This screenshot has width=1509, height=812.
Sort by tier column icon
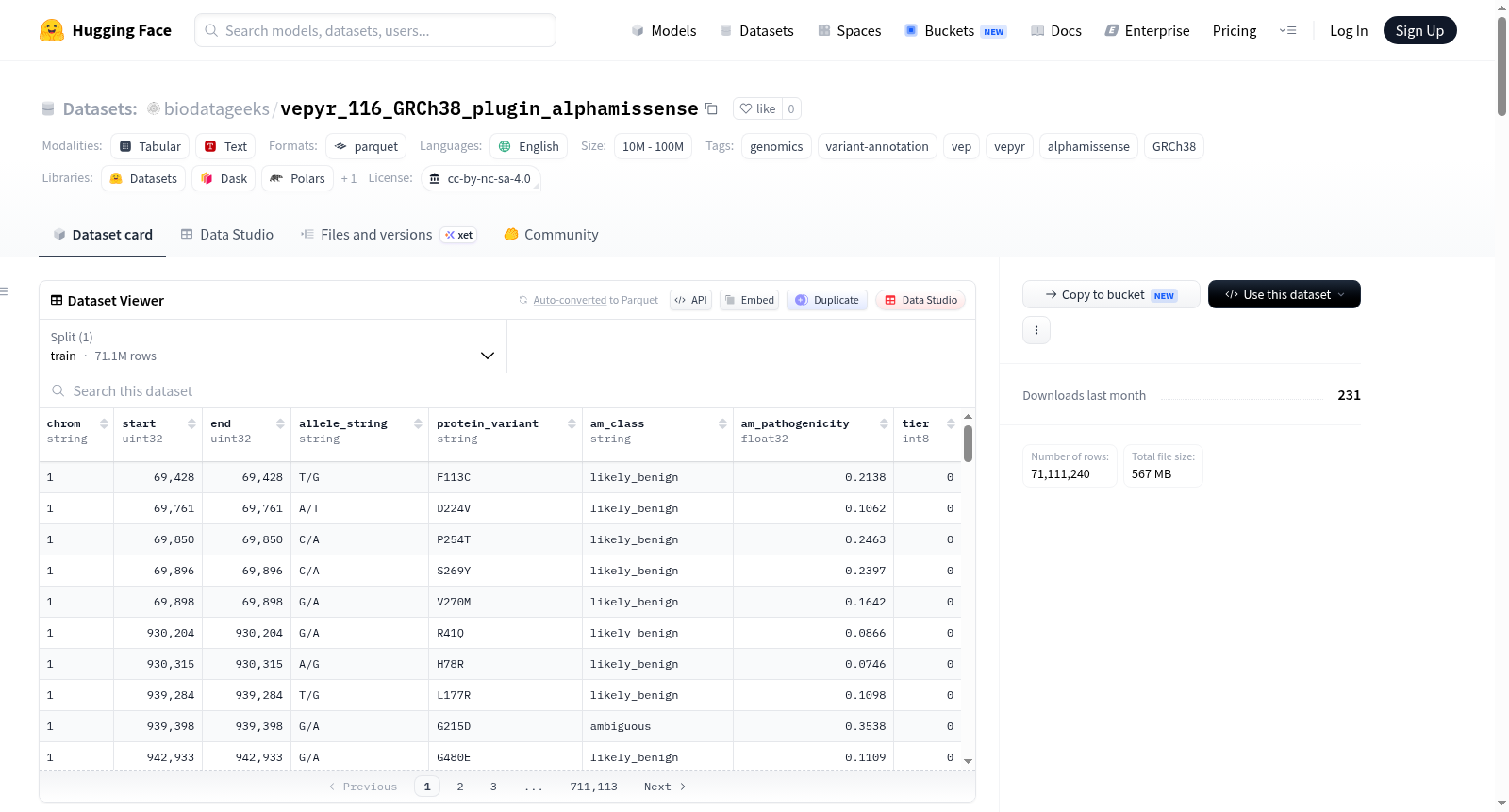pos(951,424)
